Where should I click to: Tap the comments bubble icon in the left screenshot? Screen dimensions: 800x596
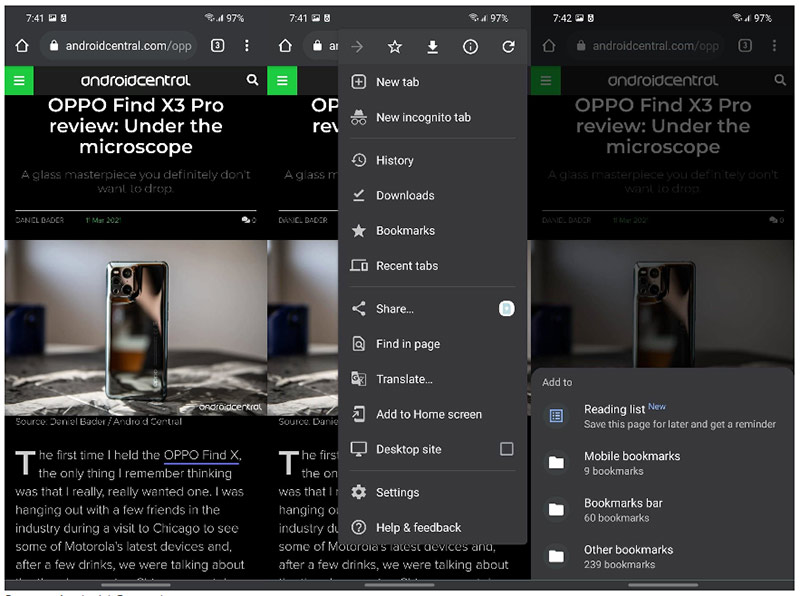[246, 220]
